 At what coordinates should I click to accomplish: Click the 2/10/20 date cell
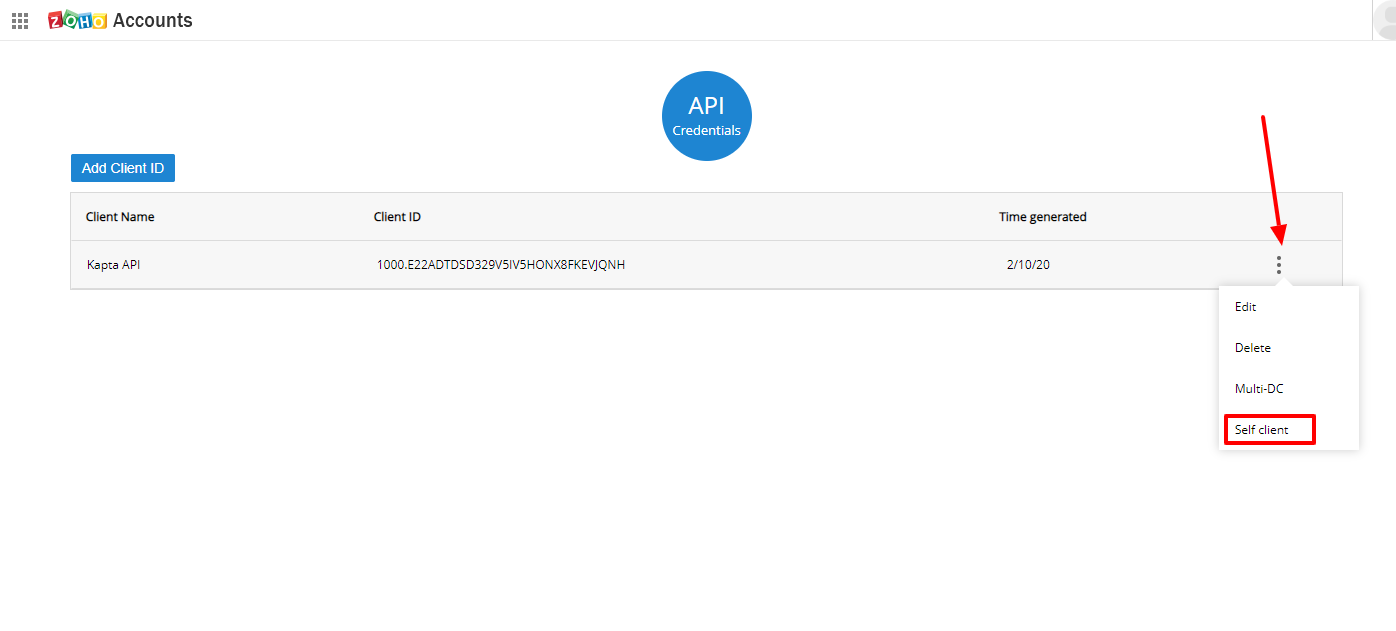(1028, 265)
